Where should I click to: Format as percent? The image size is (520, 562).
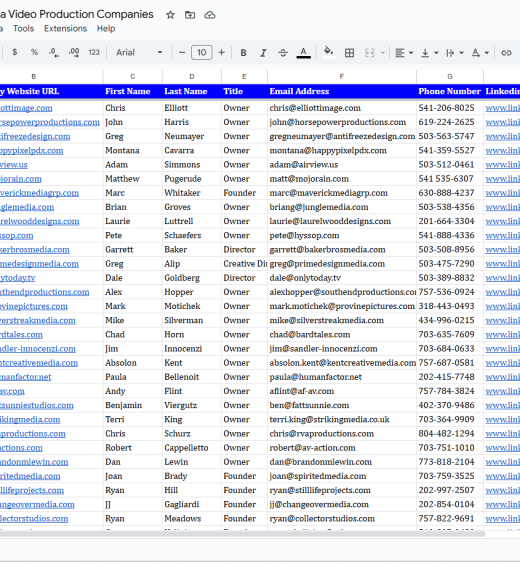(x=34, y=52)
